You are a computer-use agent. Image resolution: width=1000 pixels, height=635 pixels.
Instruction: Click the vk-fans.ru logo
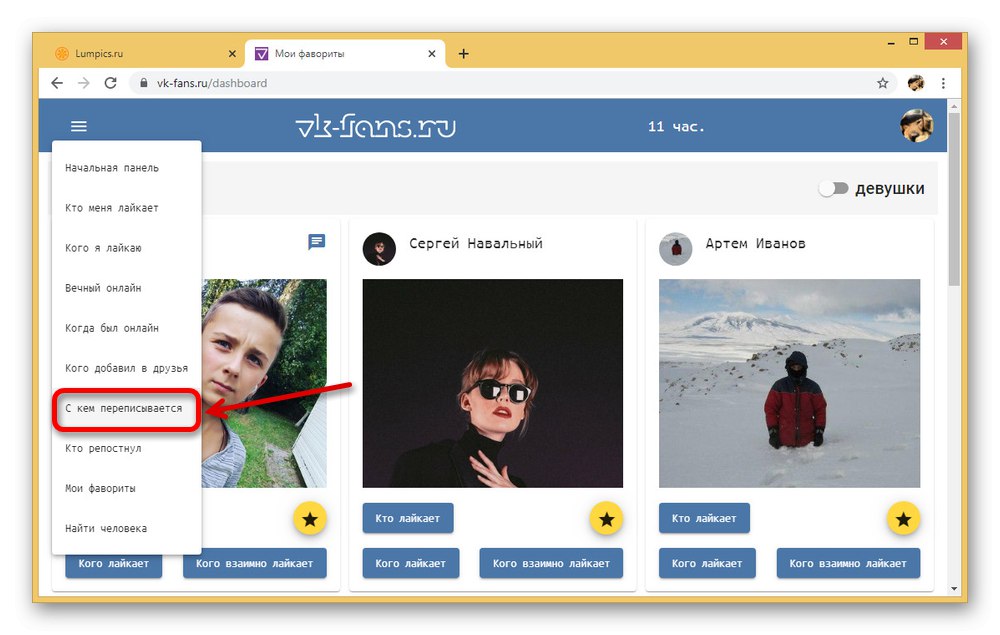tap(376, 126)
